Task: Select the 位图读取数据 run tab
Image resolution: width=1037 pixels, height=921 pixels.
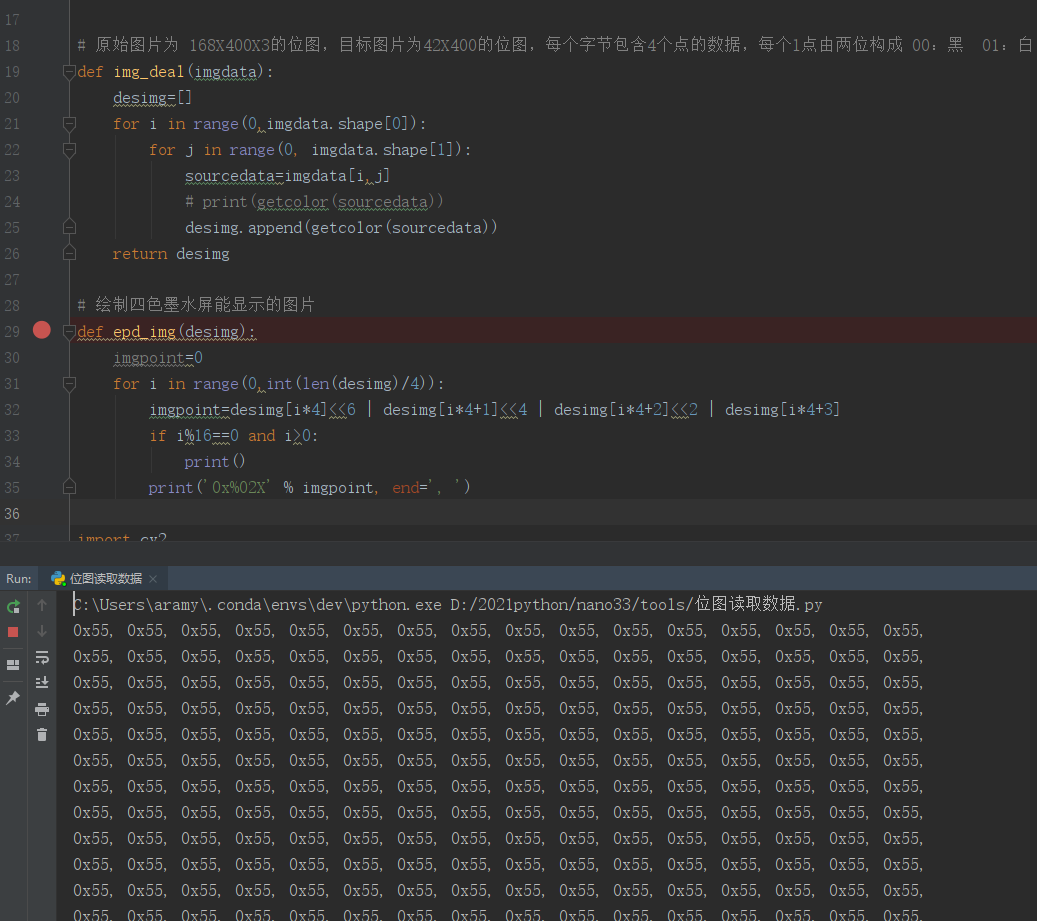Action: click(105, 579)
